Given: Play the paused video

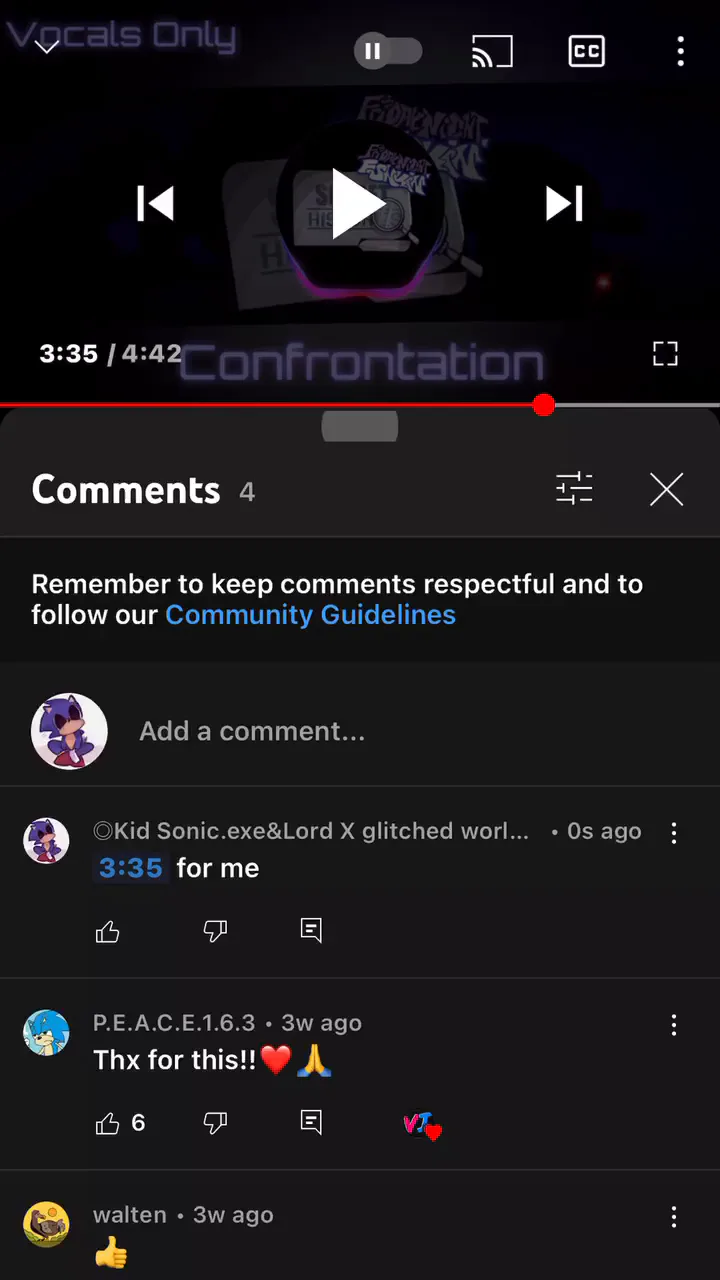Looking at the screenshot, I should [360, 204].
